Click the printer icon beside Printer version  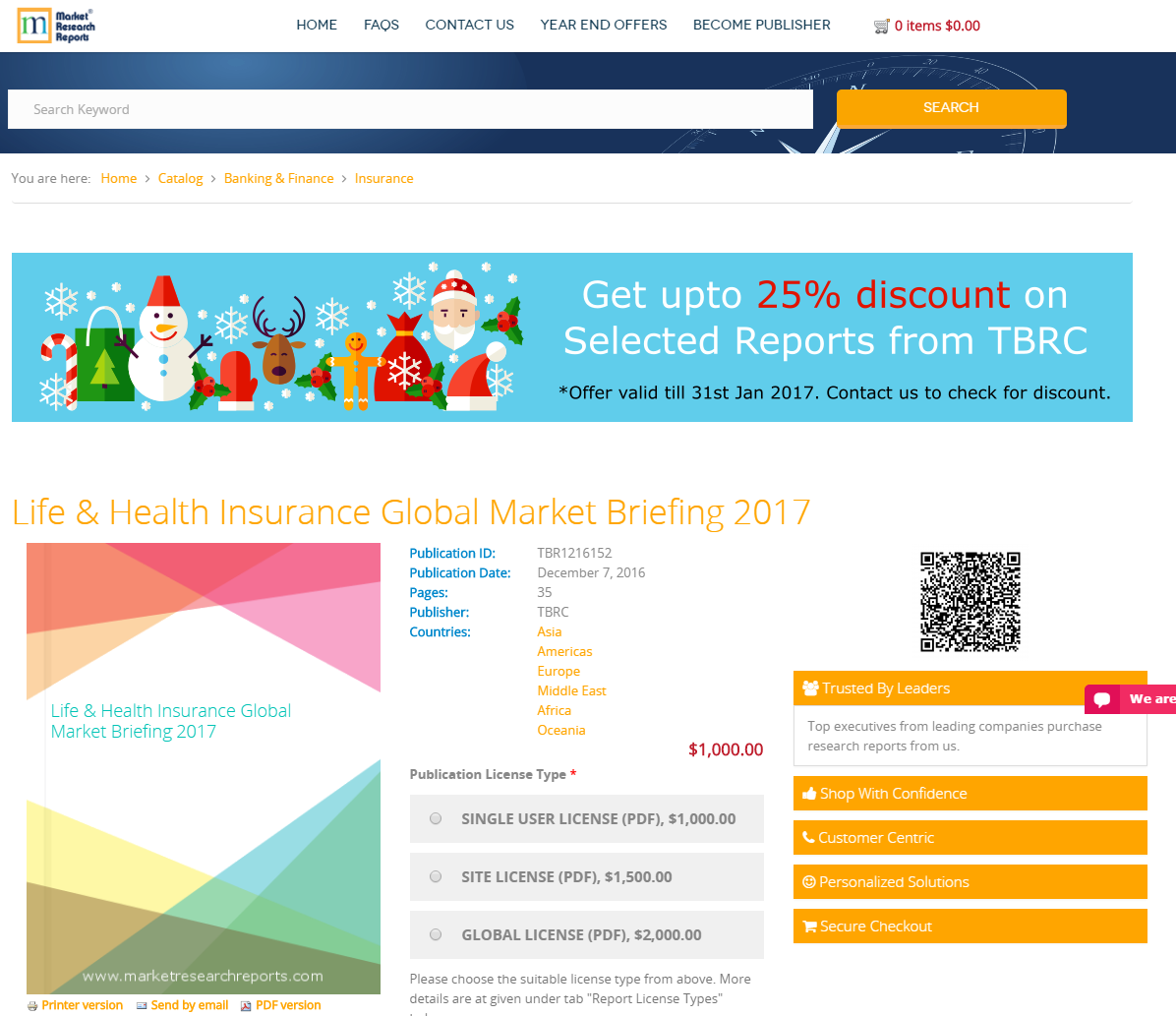(x=32, y=1006)
